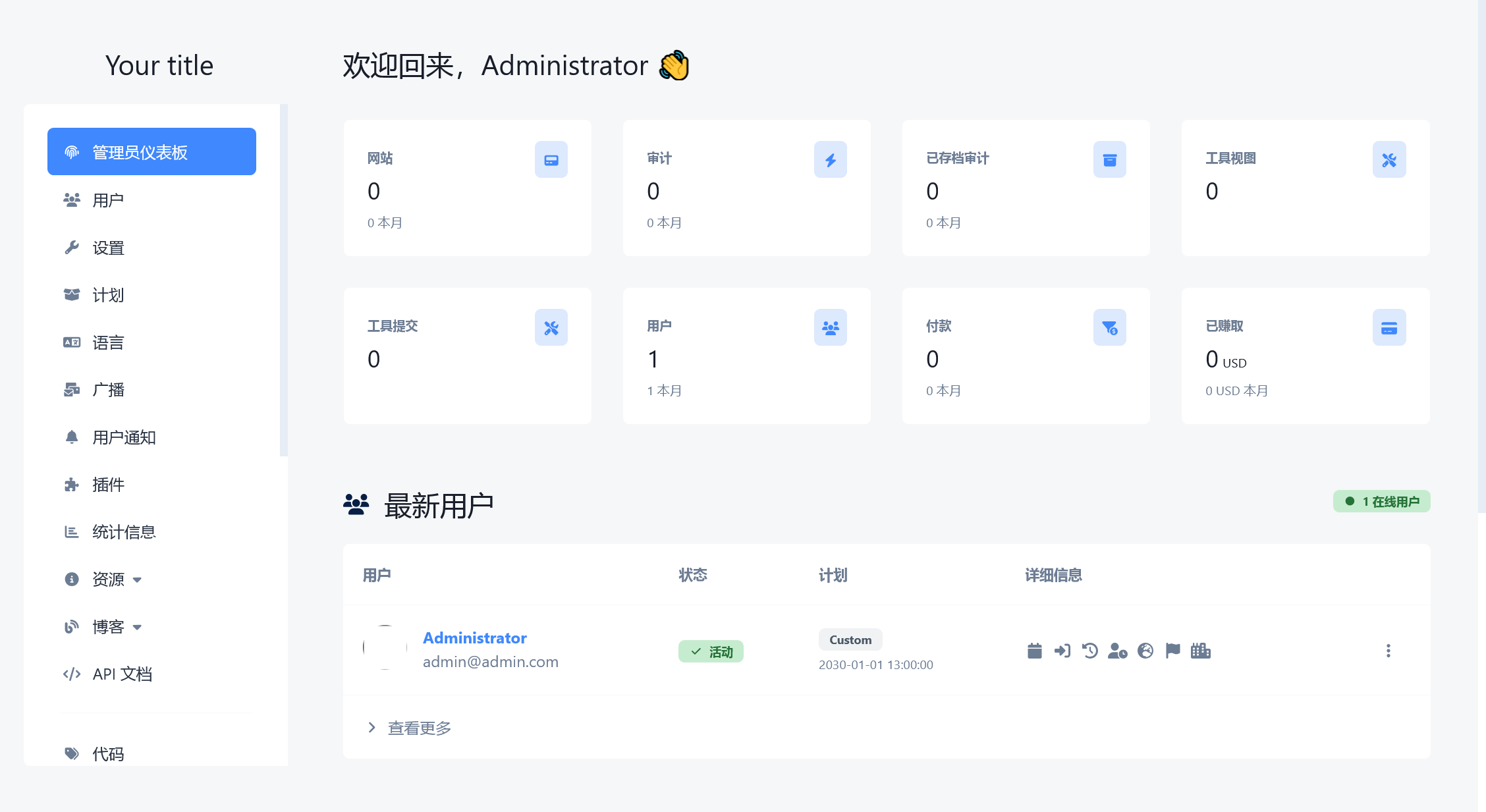Image resolution: width=1486 pixels, height=812 pixels.
Task: Go to 插件 in the sidebar
Action: point(109,485)
